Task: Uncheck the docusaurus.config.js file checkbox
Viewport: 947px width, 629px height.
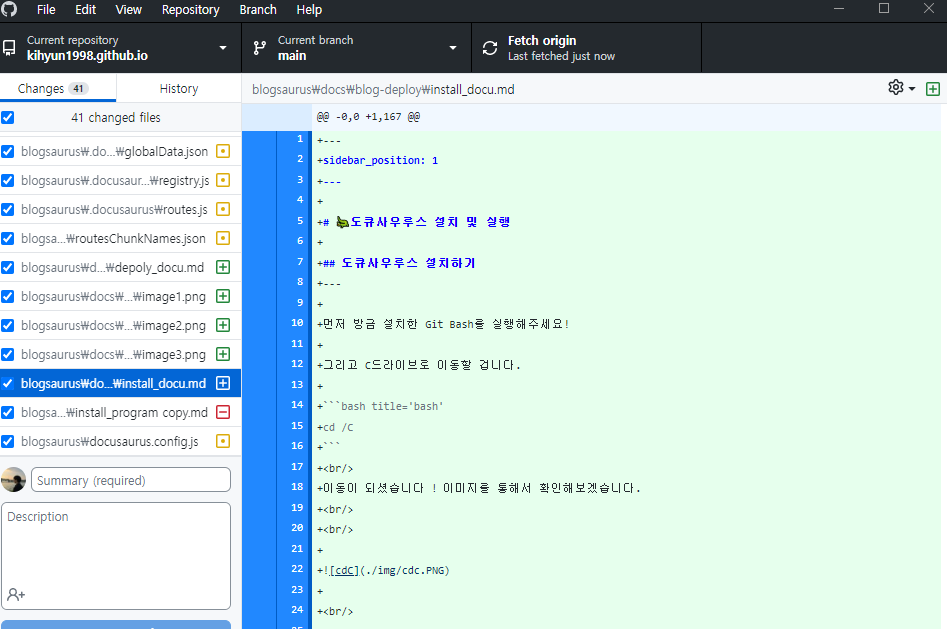Action: 8,441
